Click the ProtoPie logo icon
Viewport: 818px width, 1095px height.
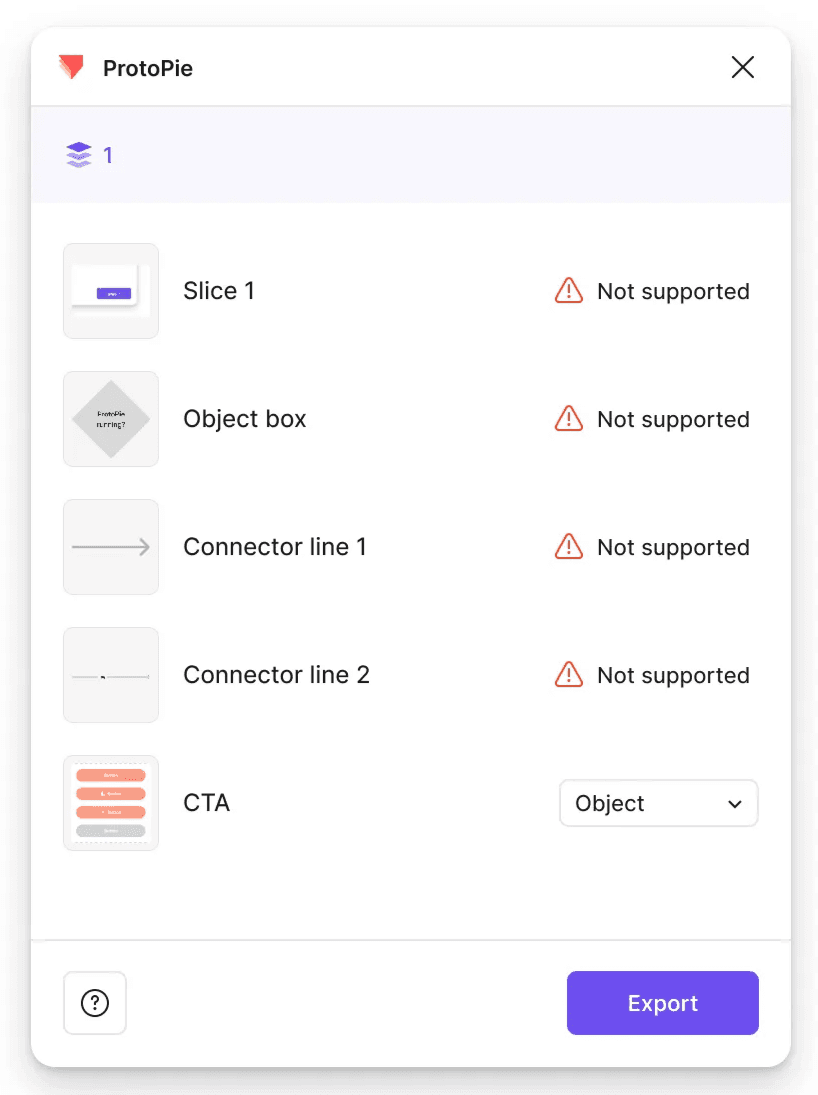pos(70,67)
